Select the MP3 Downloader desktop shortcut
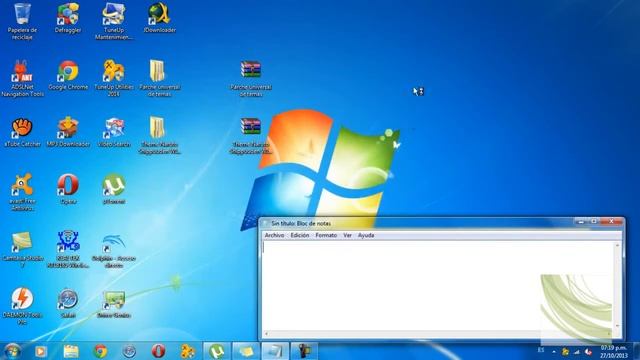Viewport: 640px width, 360px height. click(68, 133)
